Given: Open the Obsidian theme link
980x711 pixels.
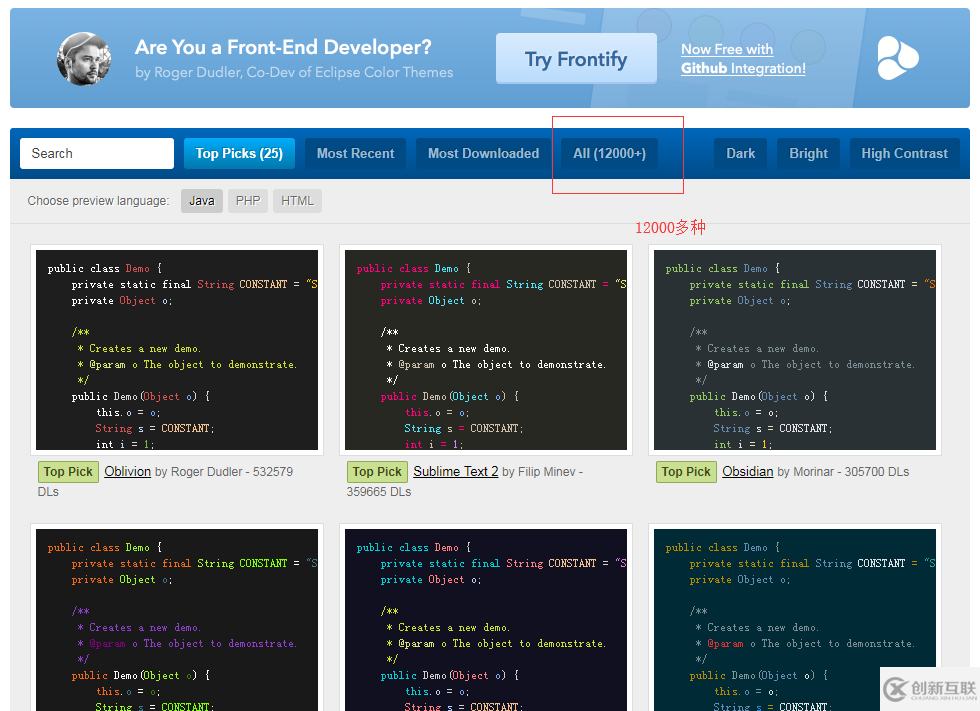Looking at the screenshot, I should 747,472.
